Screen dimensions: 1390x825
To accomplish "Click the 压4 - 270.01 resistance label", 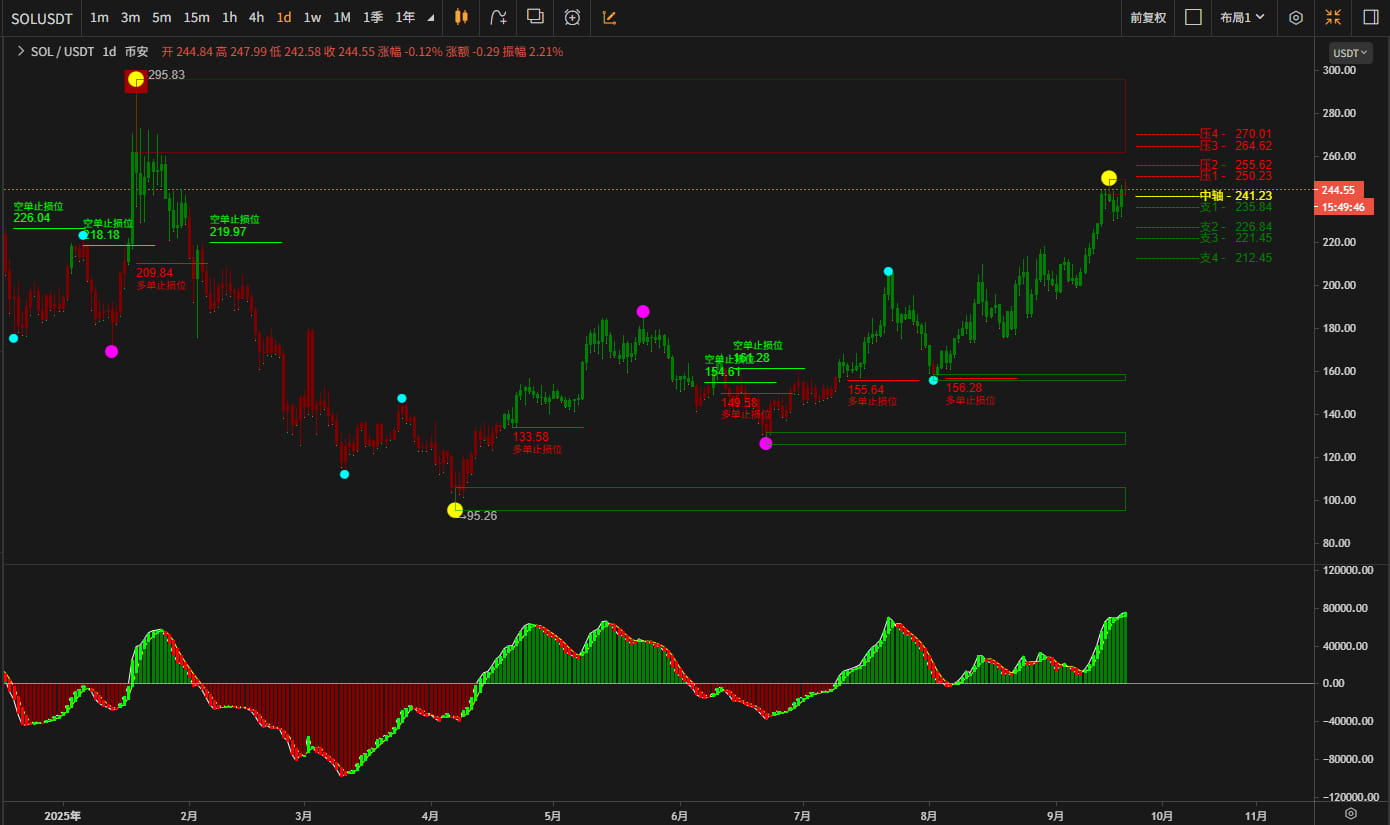I will [1236, 134].
